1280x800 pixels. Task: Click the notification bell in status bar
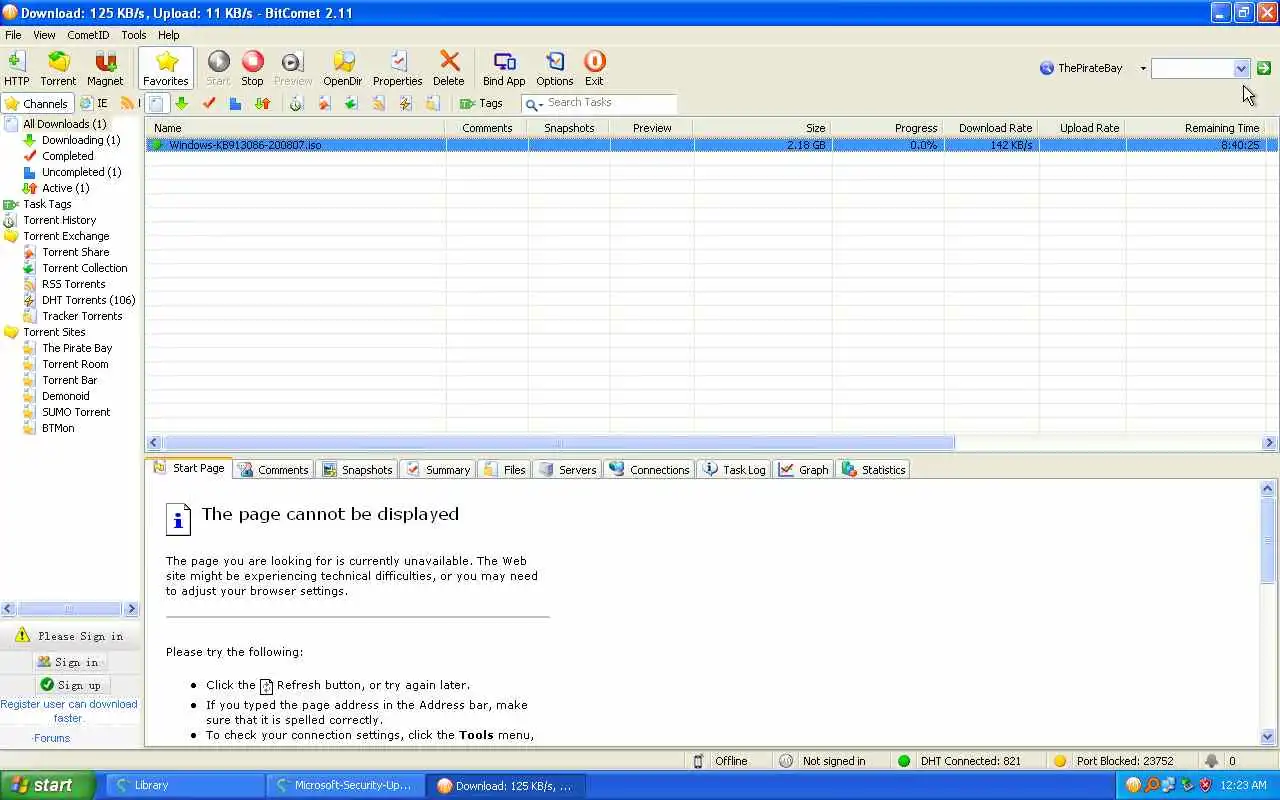pos(1212,761)
